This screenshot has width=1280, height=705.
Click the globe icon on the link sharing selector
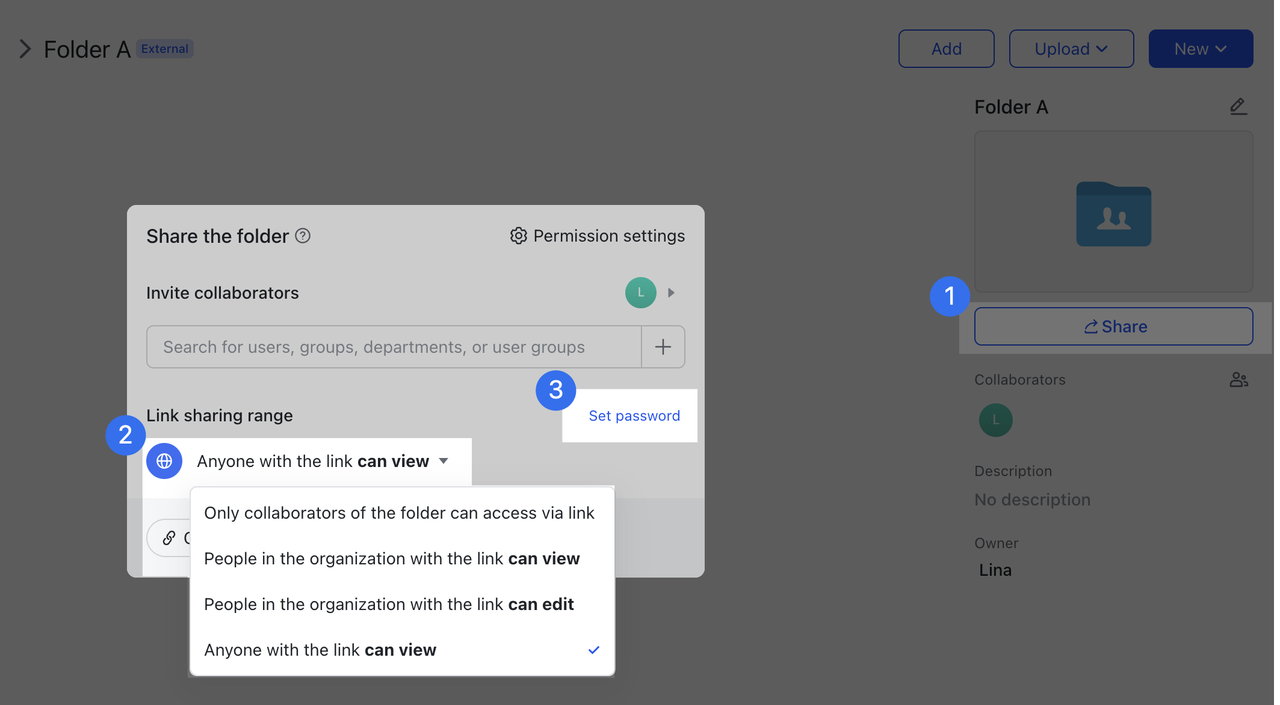[x=164, y=461]
